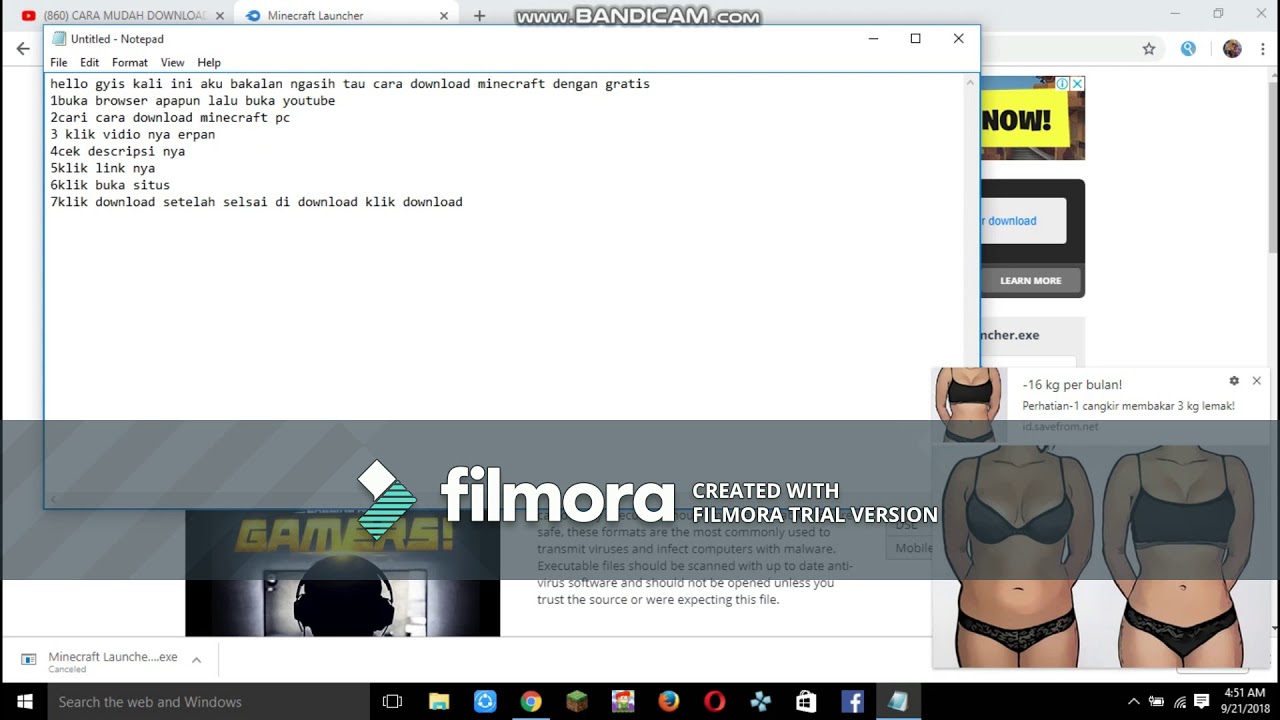Click the Notepad line starting '7klik download setelah'

257,202
